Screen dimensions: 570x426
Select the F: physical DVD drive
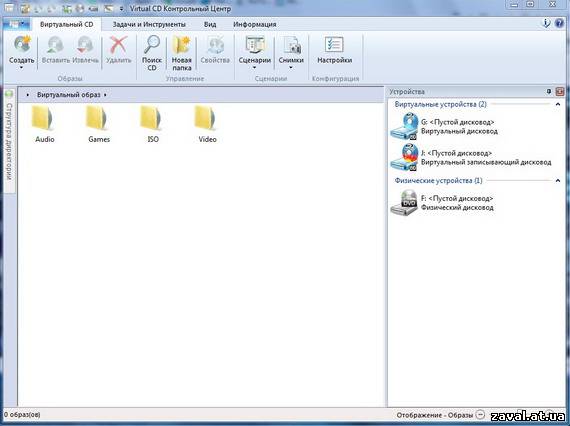(x=442, y=203)
